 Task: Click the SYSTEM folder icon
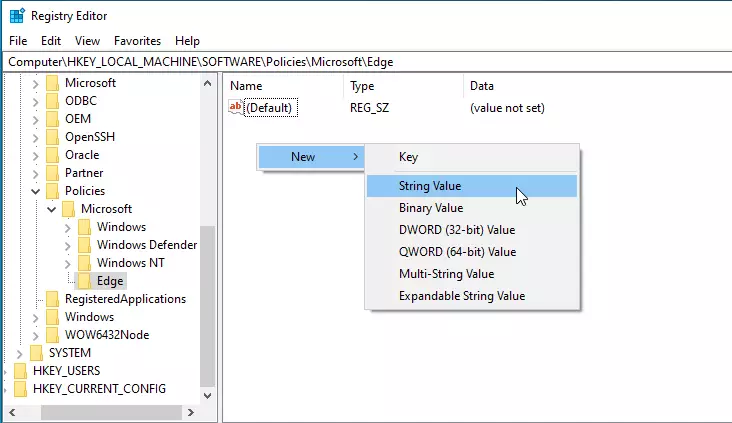pyautogui.click(x=36, y=353)
